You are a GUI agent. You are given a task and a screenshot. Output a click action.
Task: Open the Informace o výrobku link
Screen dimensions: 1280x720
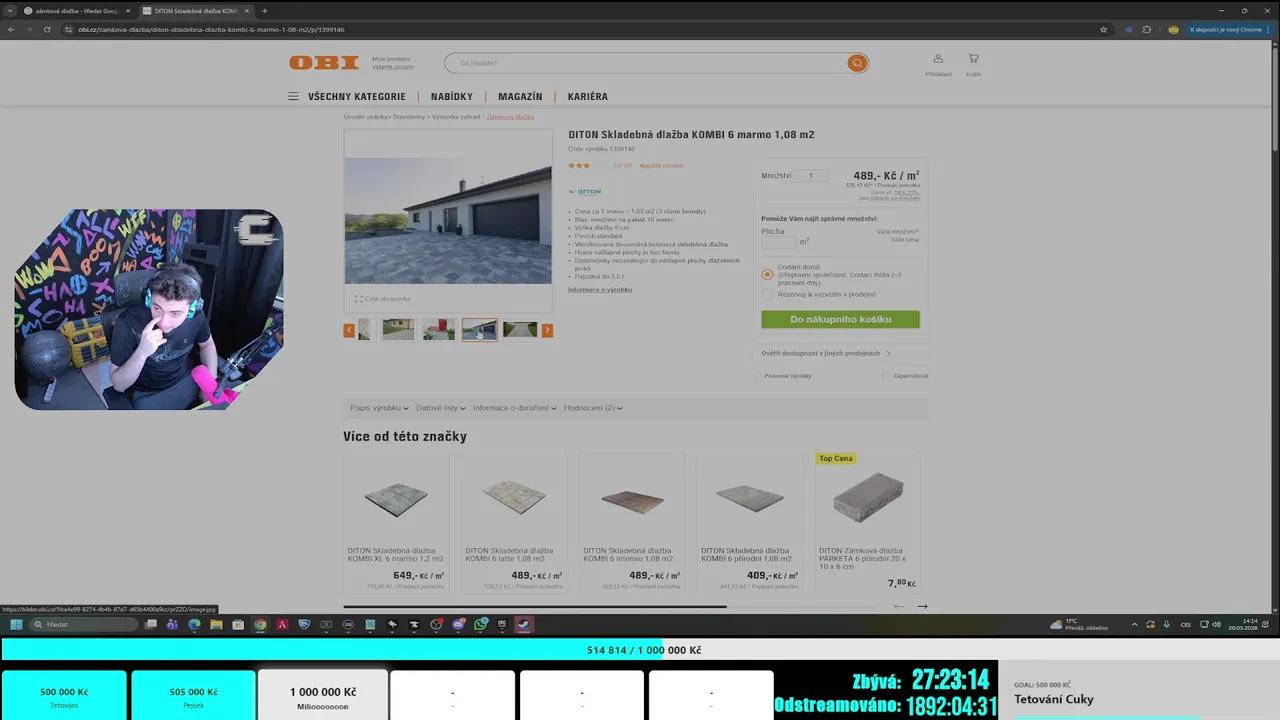[x=600, y=290]
